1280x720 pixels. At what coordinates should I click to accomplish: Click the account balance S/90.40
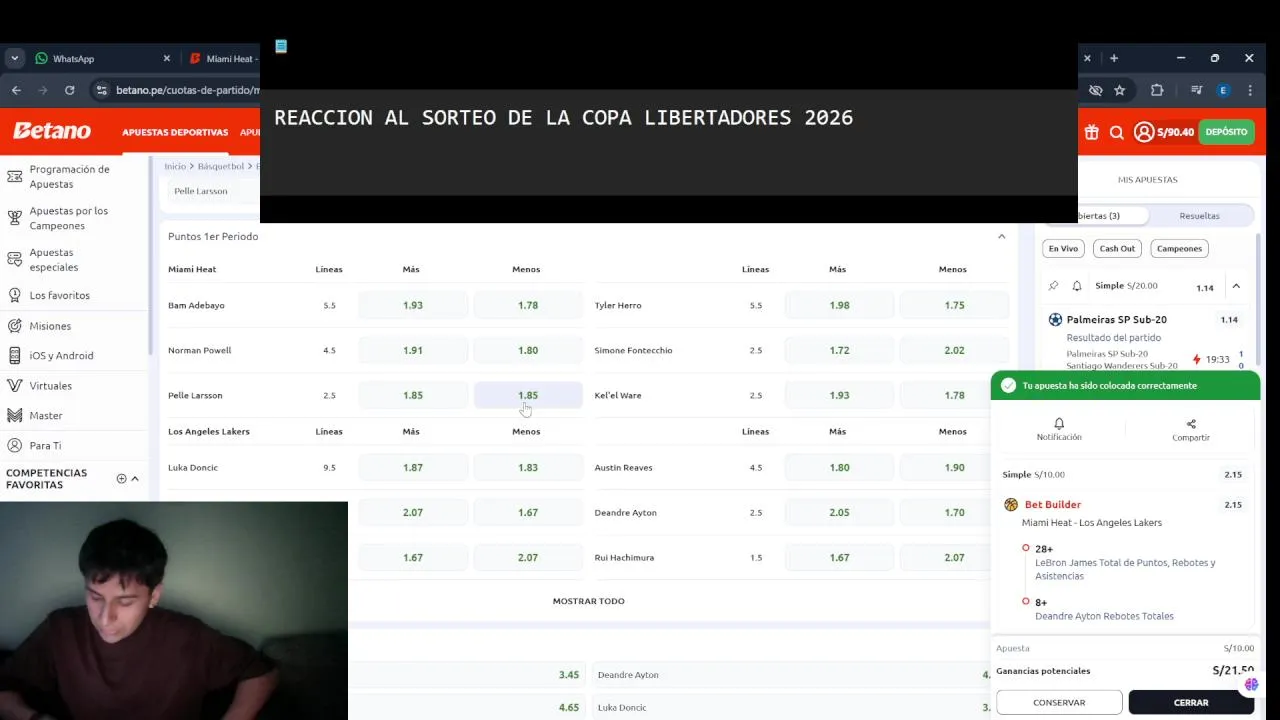(1175, 132)
